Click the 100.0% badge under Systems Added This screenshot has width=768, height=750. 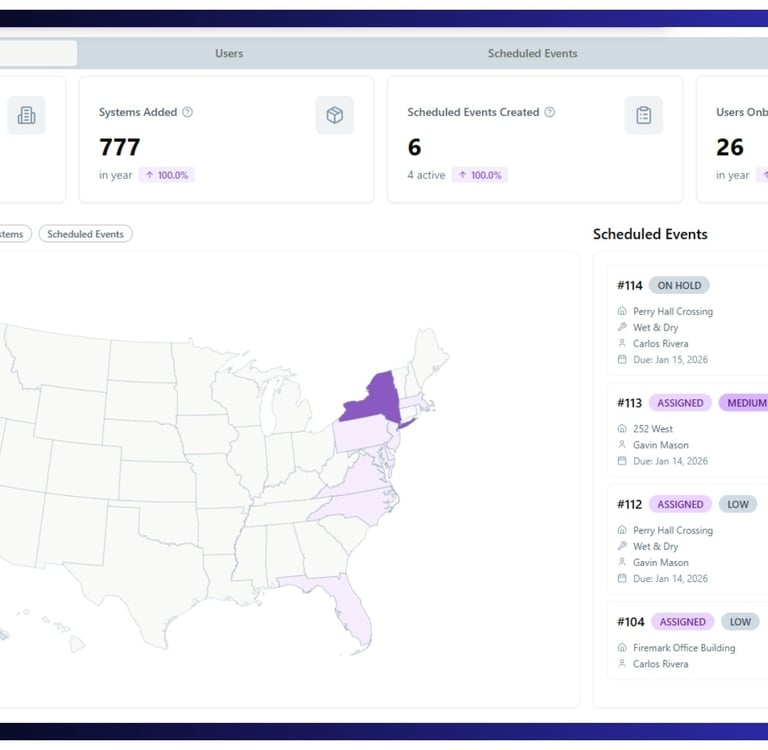pos(166,175)
